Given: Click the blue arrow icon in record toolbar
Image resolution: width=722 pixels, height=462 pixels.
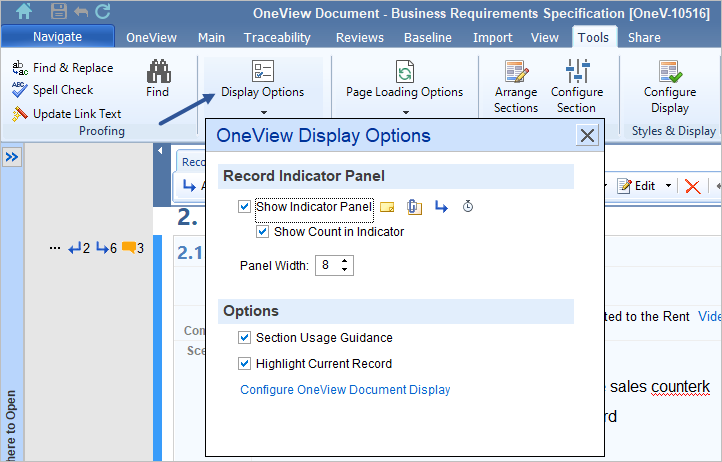Looking at the screenshot, I should pyautogui.click(x=189, y=186).
